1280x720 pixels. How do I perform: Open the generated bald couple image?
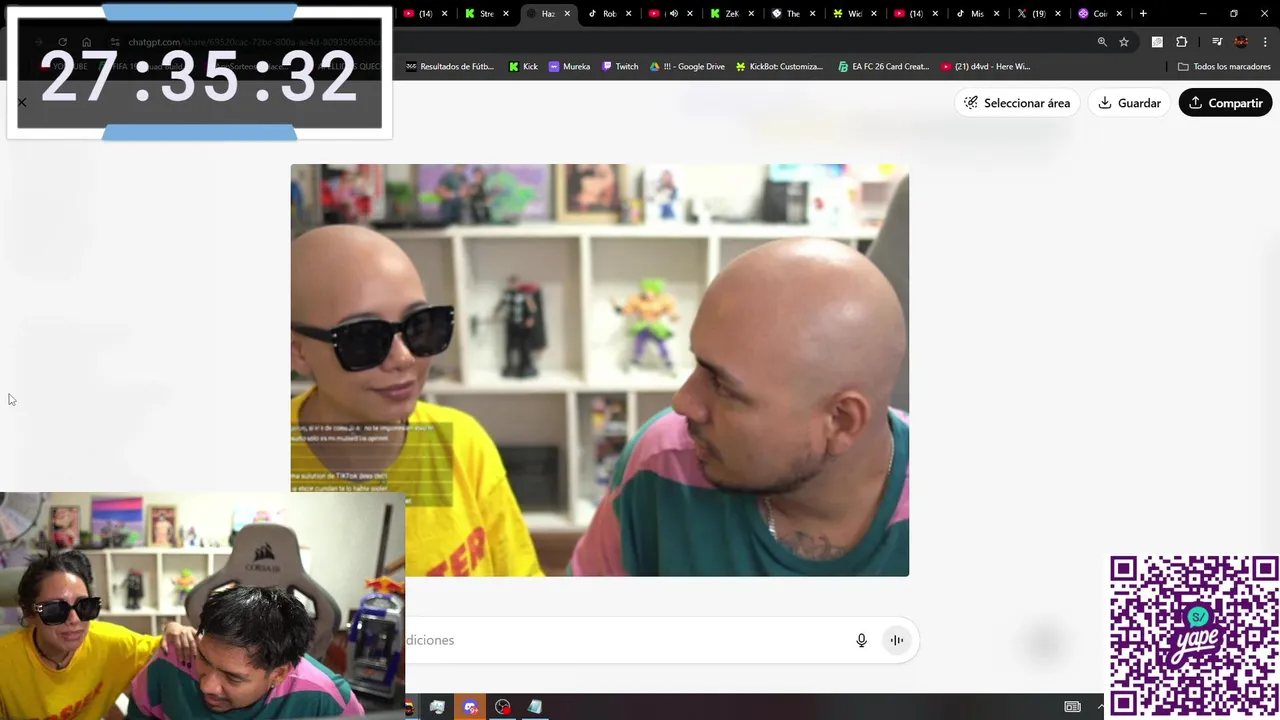click(x=600, y=370)
